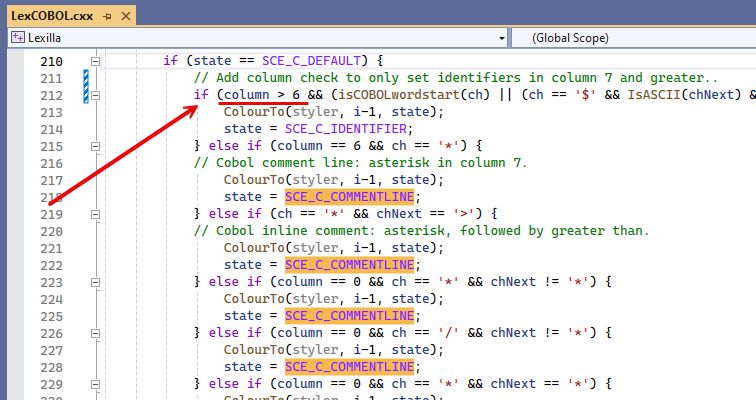Click the comment on line 216
The image size is (756, 400).
360,162
